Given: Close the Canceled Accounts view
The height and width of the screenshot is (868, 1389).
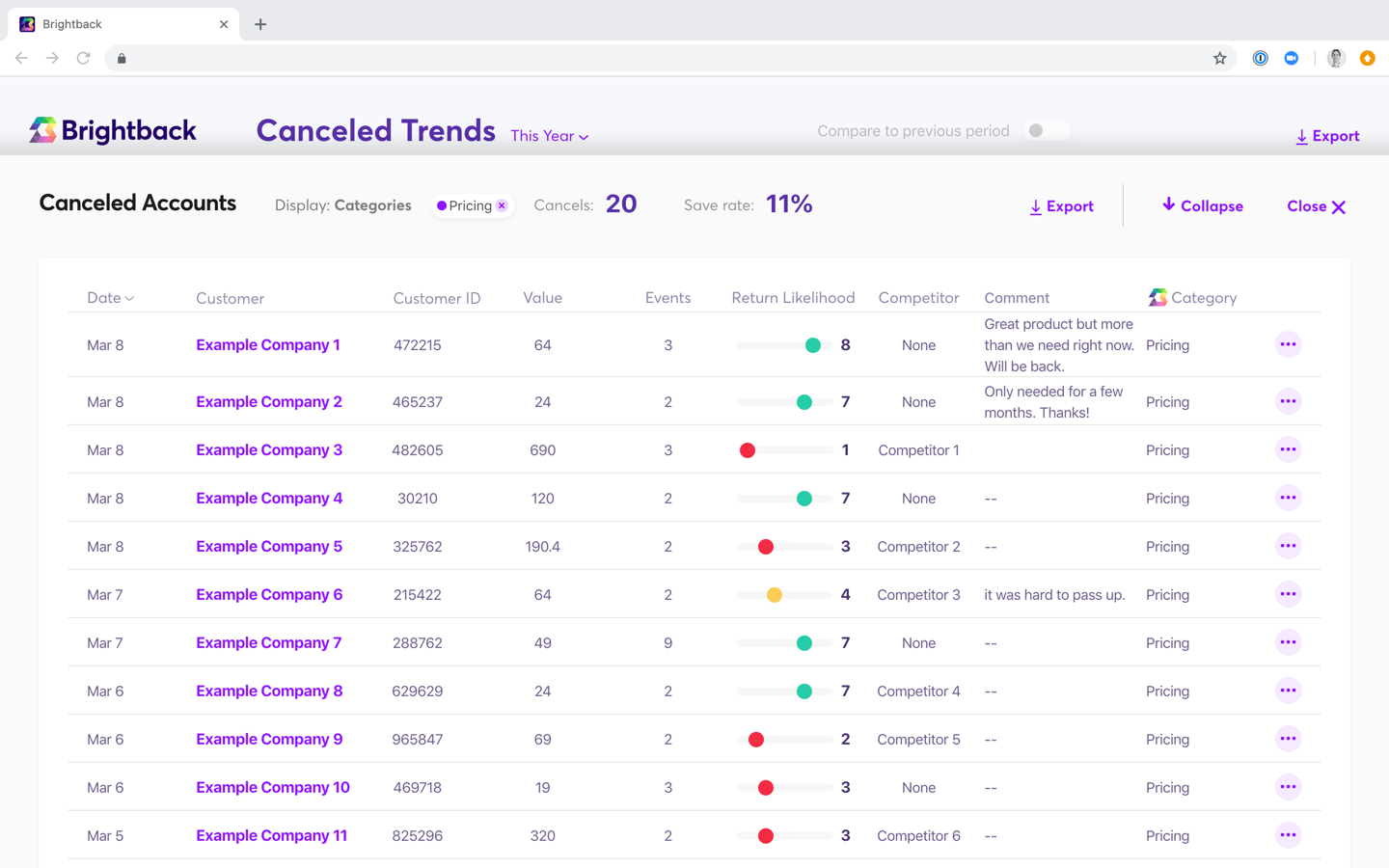Looking at the screenshot, I should tap(1316, 205).
